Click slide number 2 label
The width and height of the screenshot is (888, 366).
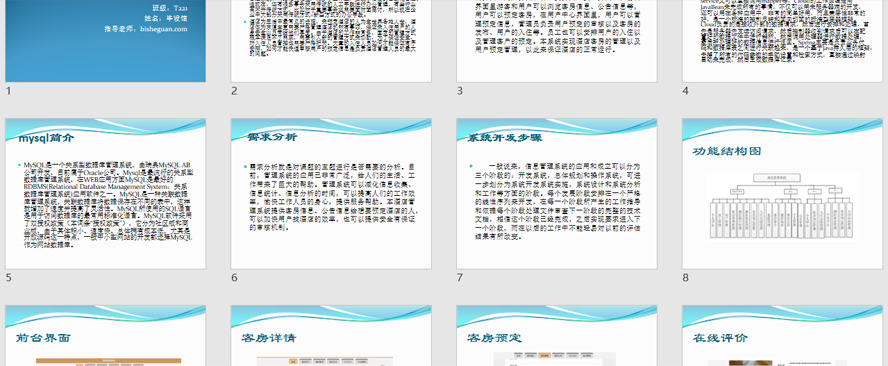click(234, 91)
